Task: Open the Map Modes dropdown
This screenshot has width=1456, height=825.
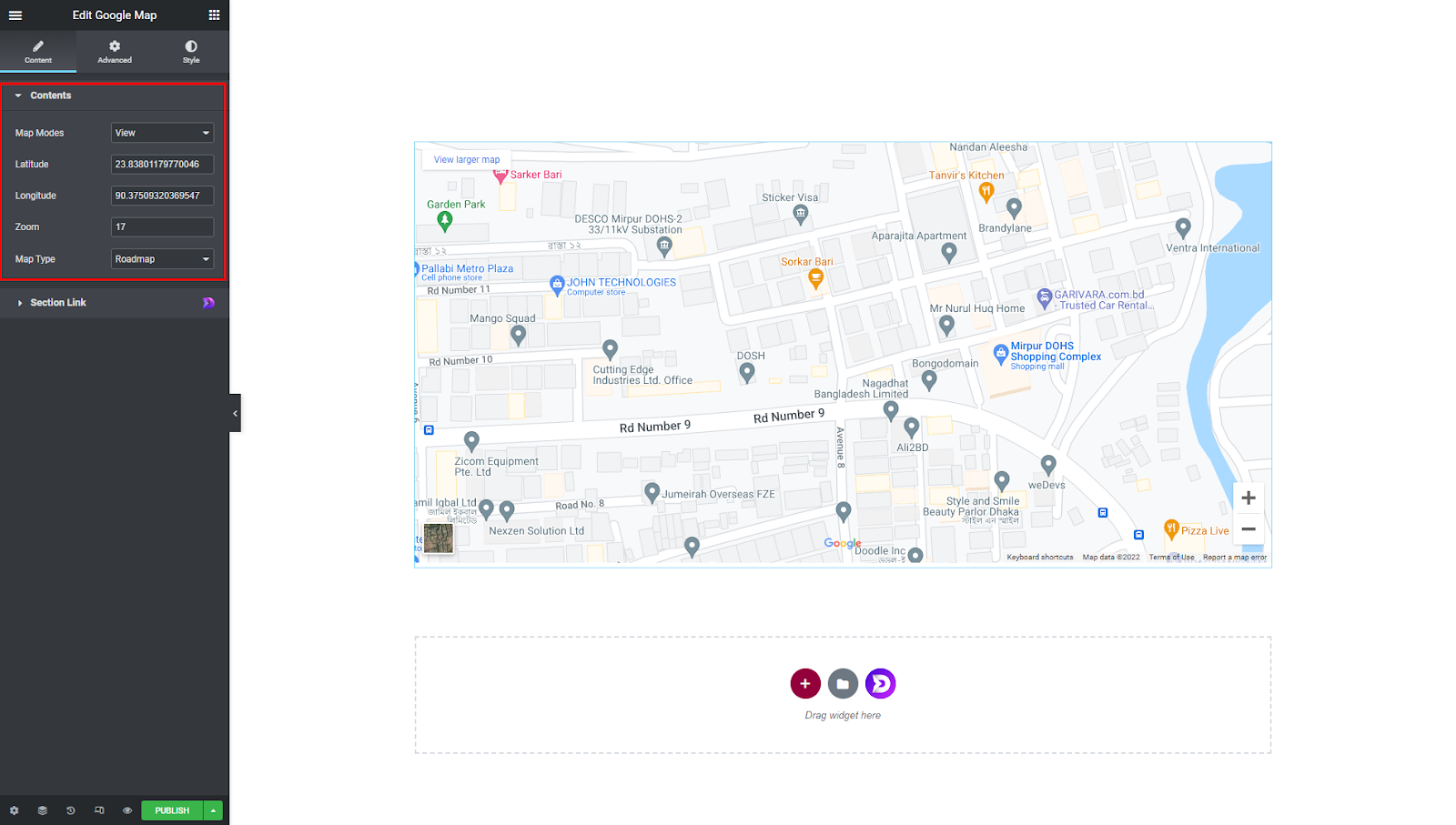Action: [x=162, y=133]
